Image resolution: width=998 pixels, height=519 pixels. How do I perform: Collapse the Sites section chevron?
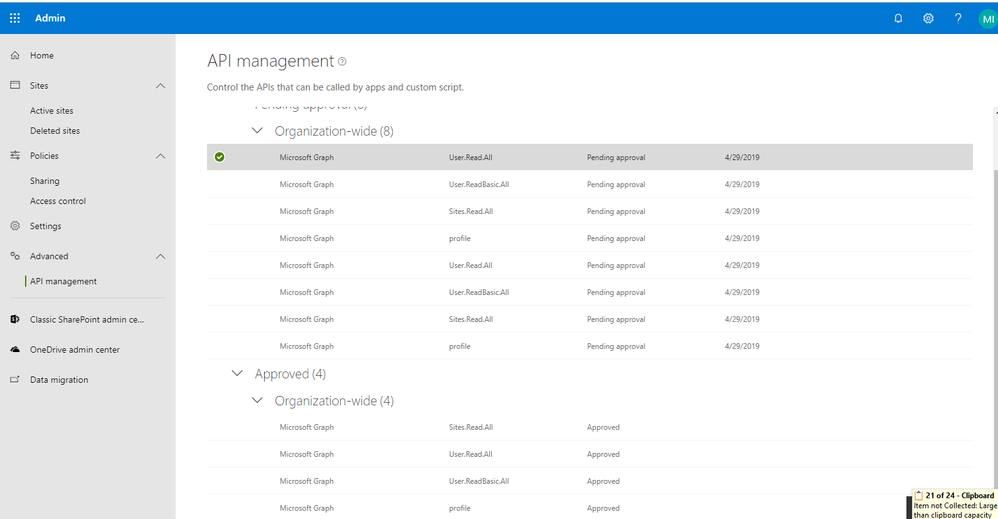160,86
